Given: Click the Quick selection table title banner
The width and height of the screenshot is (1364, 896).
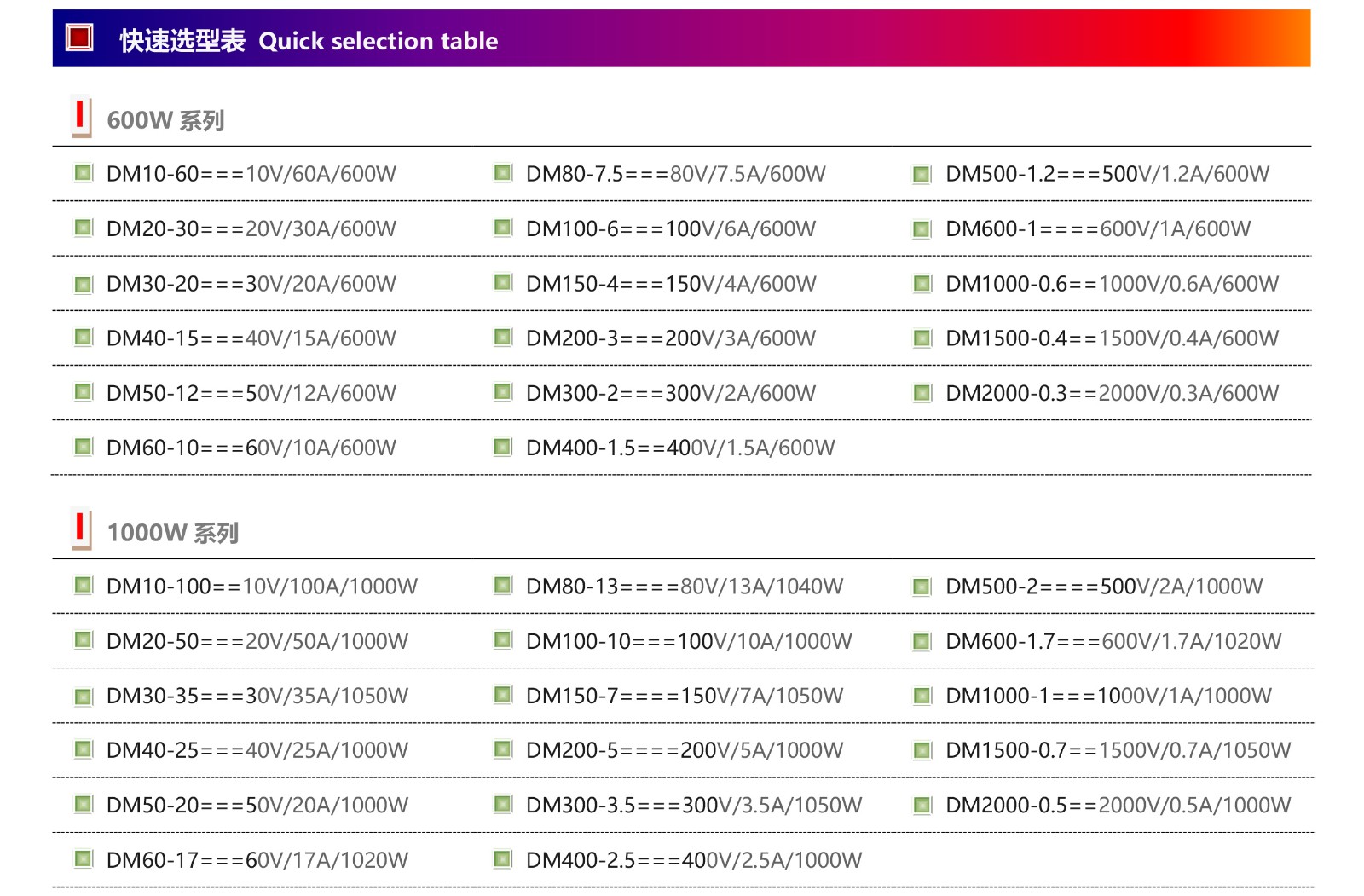Looking at the screenshot, I should (378, 40).
